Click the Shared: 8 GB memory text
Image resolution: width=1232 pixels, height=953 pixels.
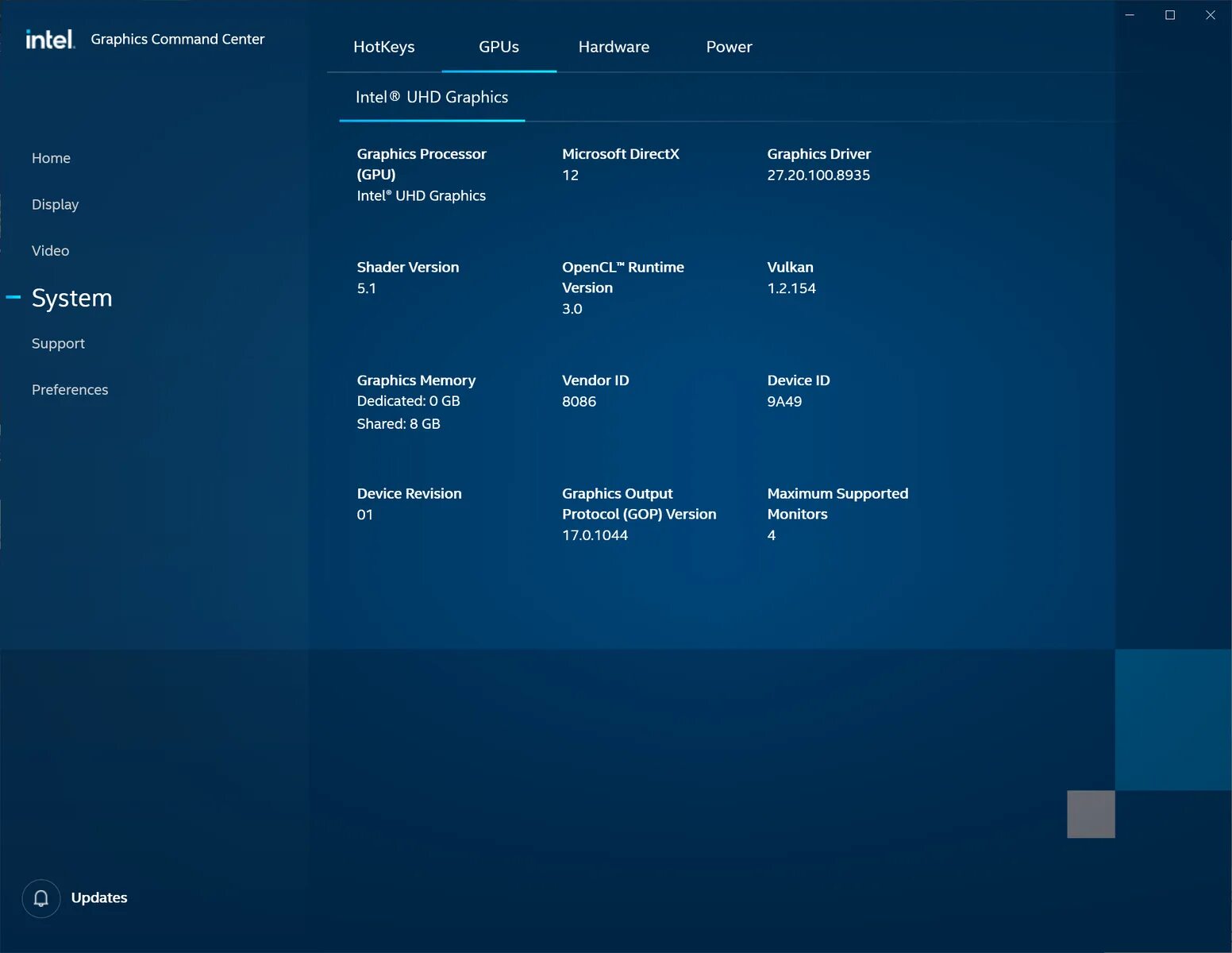[x=398, y=424]
